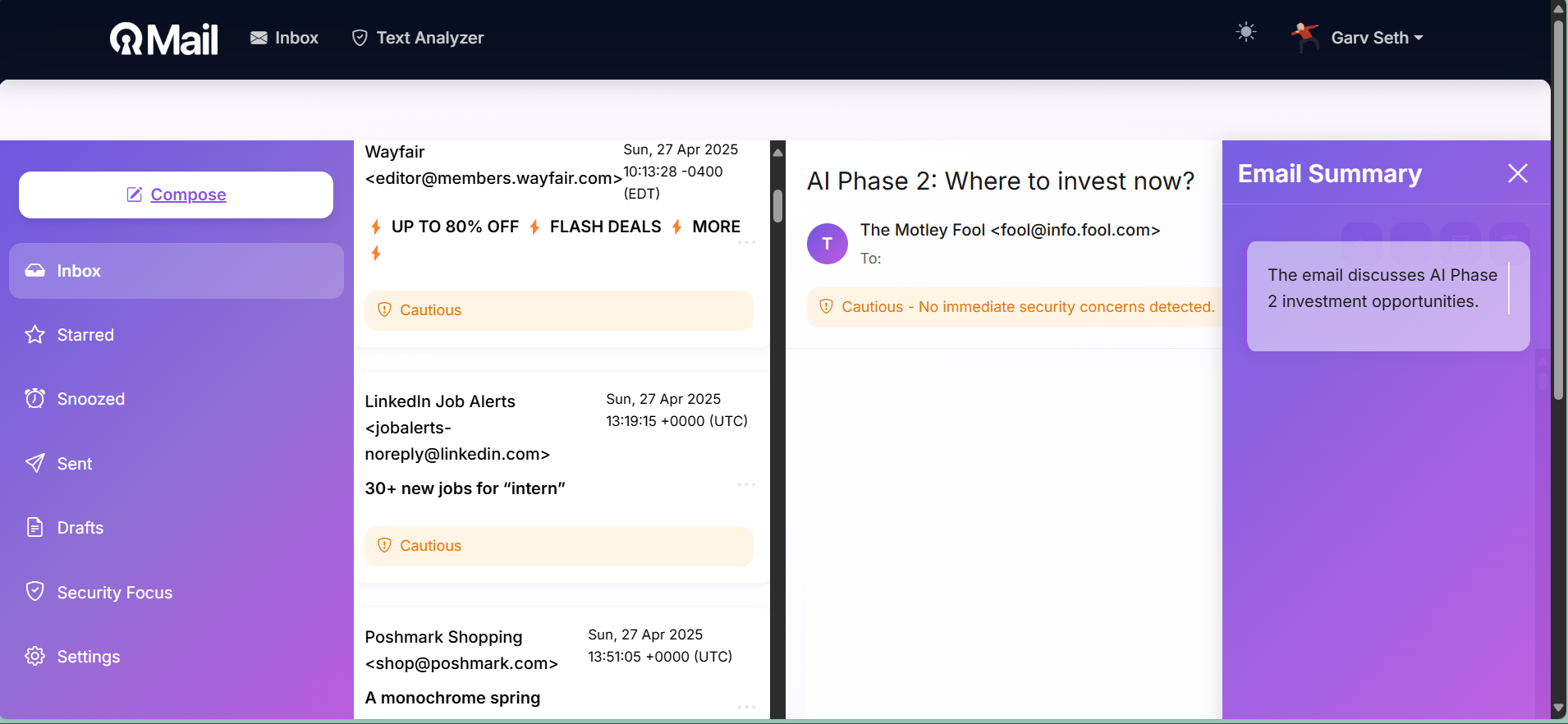Screen dimensions: 1568x724
Task: Click the Motley Fool sender avatar T
Action: [828, 244]
